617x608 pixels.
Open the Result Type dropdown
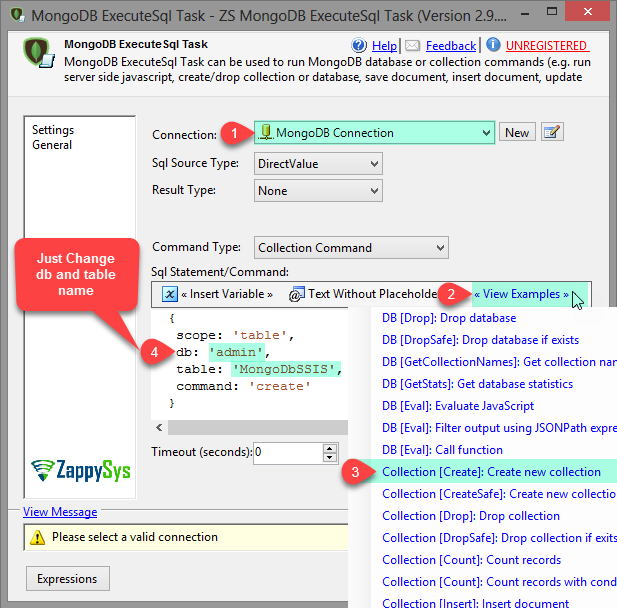(318, 191)
